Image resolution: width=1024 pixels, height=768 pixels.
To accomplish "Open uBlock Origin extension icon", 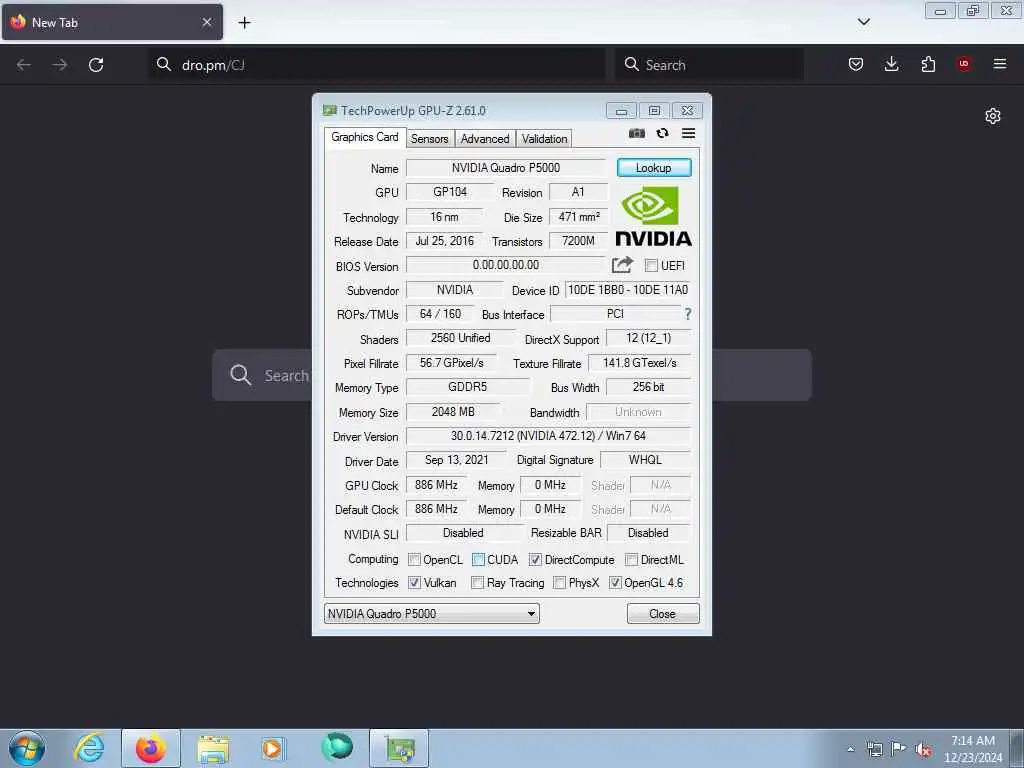I will pos(964,64).
